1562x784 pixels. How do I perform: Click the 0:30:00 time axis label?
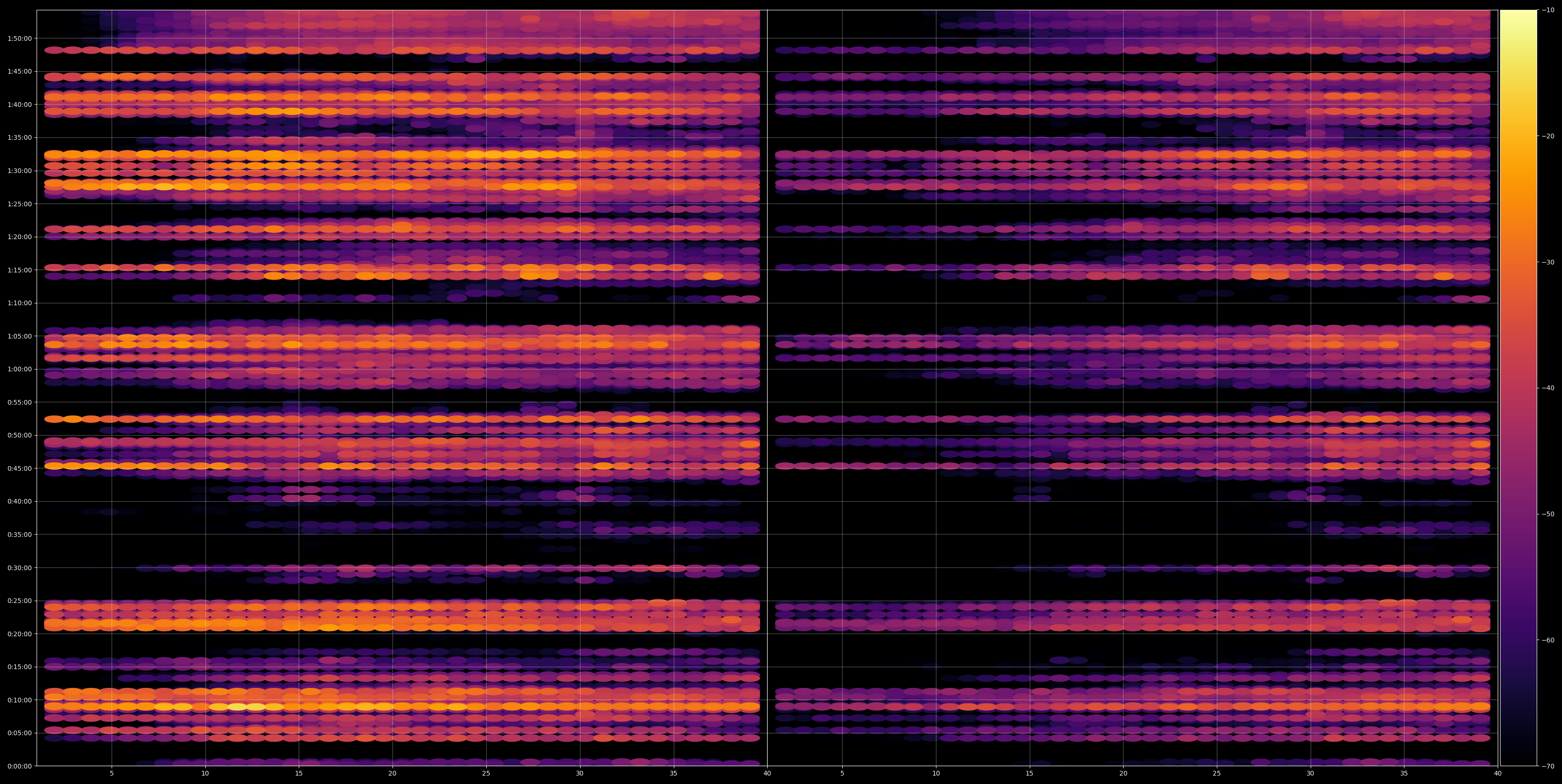pyautogui.click(x=19, y=567)
